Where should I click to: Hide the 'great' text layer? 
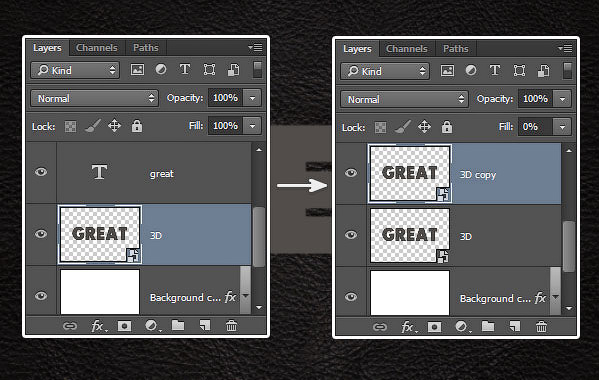pyautogui.click(x=41, y=172)
